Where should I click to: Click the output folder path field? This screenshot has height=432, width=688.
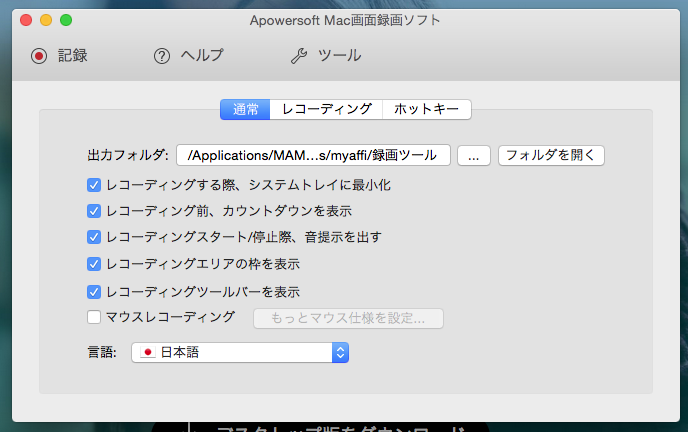pos(313,155)
